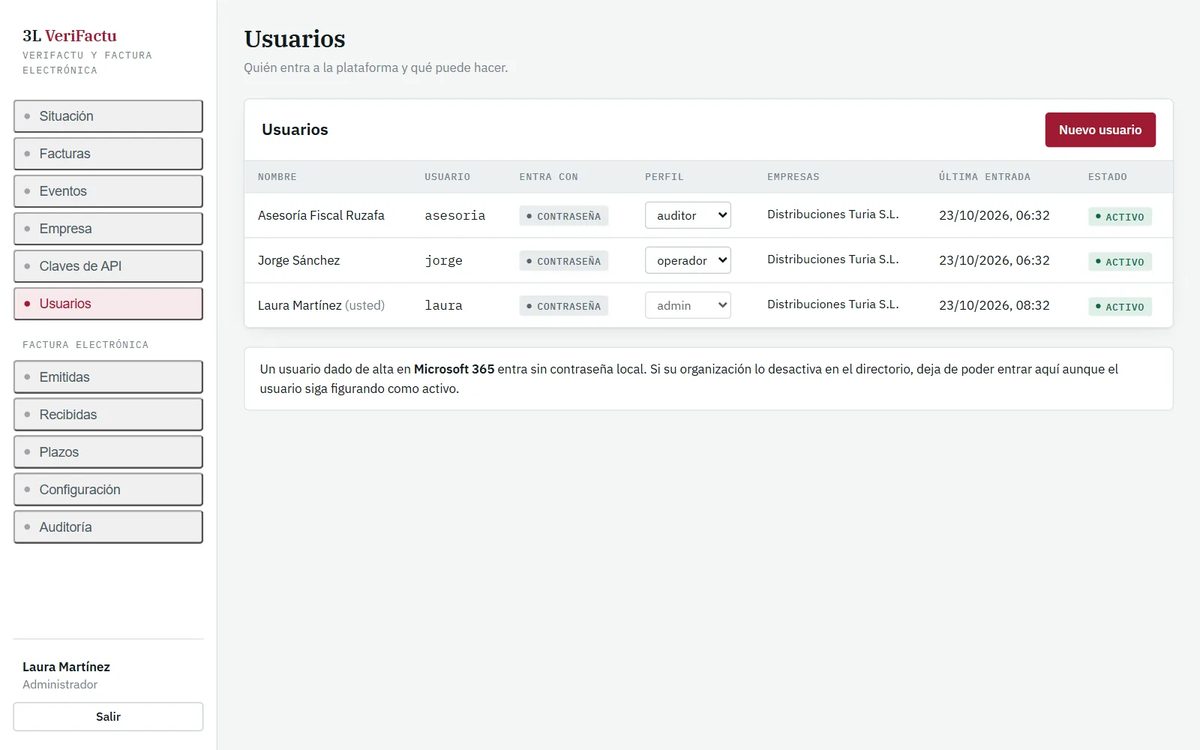Image resolution: width=1200 pixels, height=750 pixels.
Task: Open Emitidas under Factura Electrónica
Action: [x=108, y=377]
